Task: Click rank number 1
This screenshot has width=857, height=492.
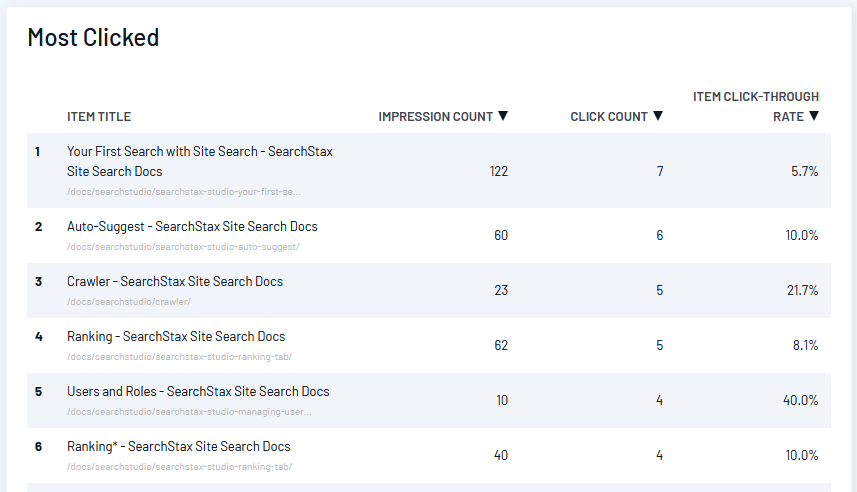Action: coord(37,151)
